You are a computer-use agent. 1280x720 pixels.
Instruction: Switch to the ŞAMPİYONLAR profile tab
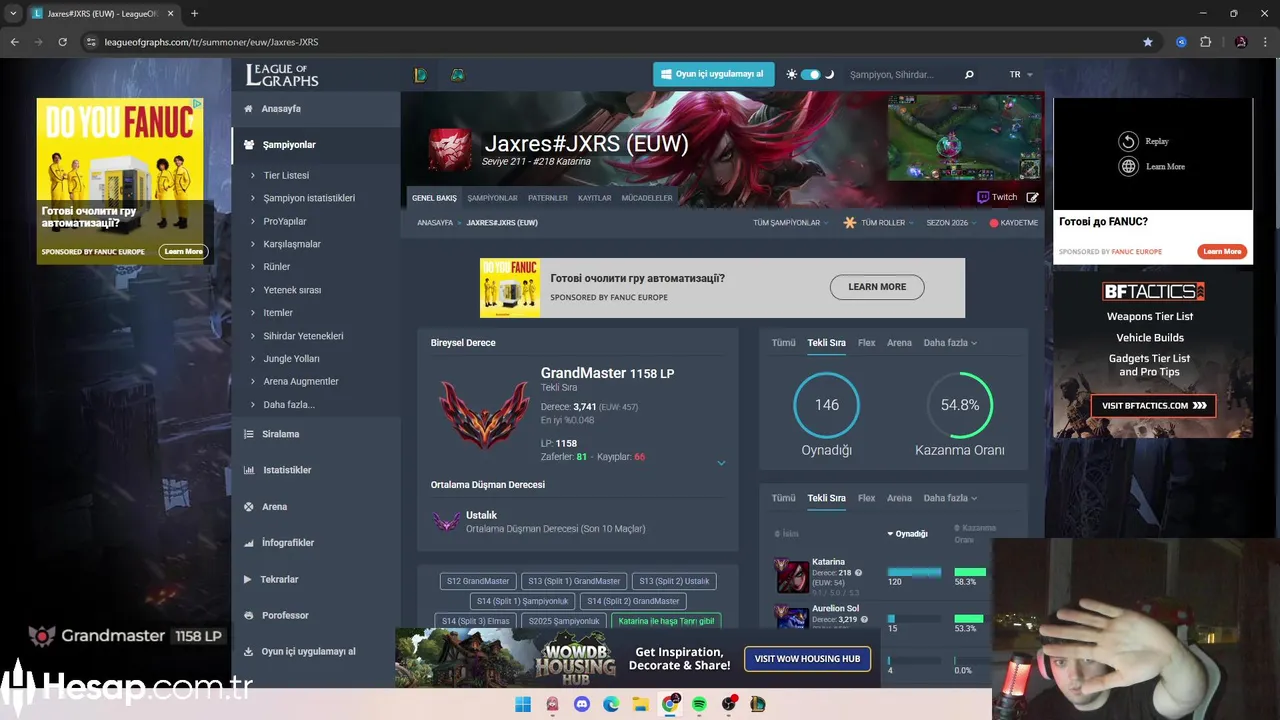click(x=492, y=198)
